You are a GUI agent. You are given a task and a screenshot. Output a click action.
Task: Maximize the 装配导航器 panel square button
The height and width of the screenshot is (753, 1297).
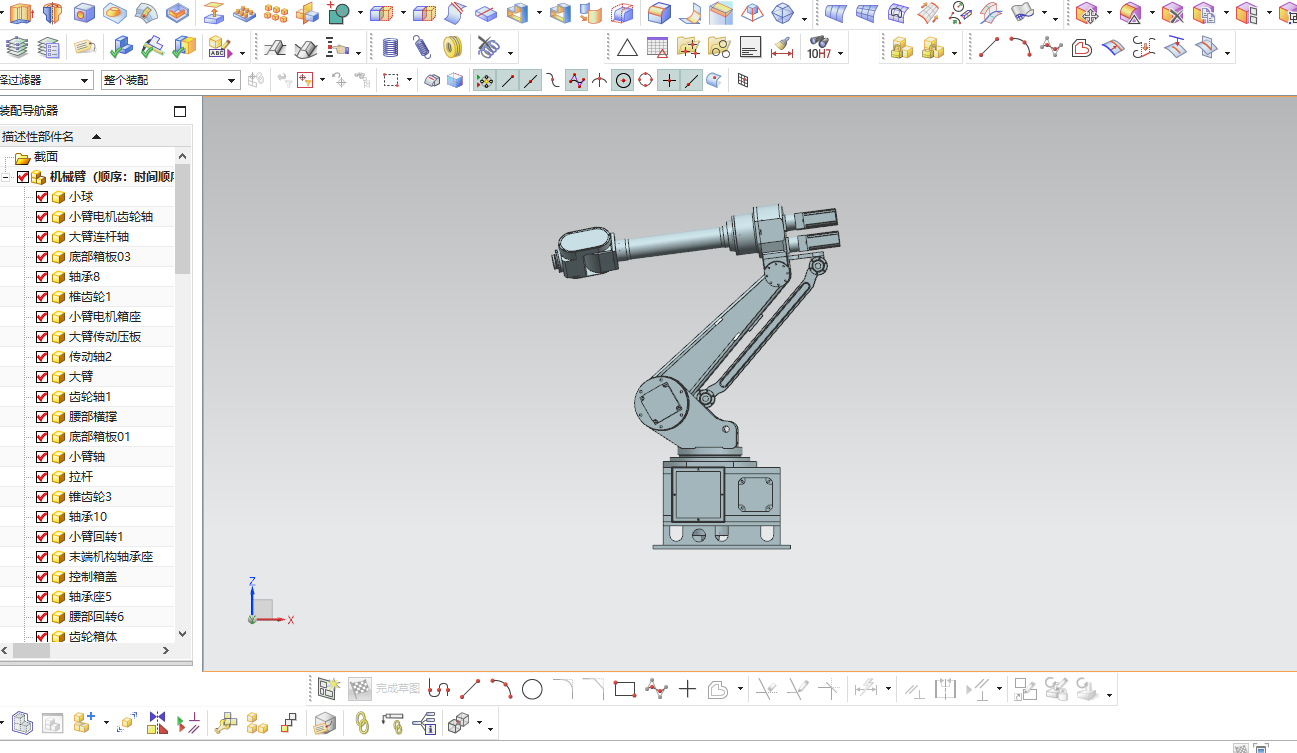click(180, 111)
